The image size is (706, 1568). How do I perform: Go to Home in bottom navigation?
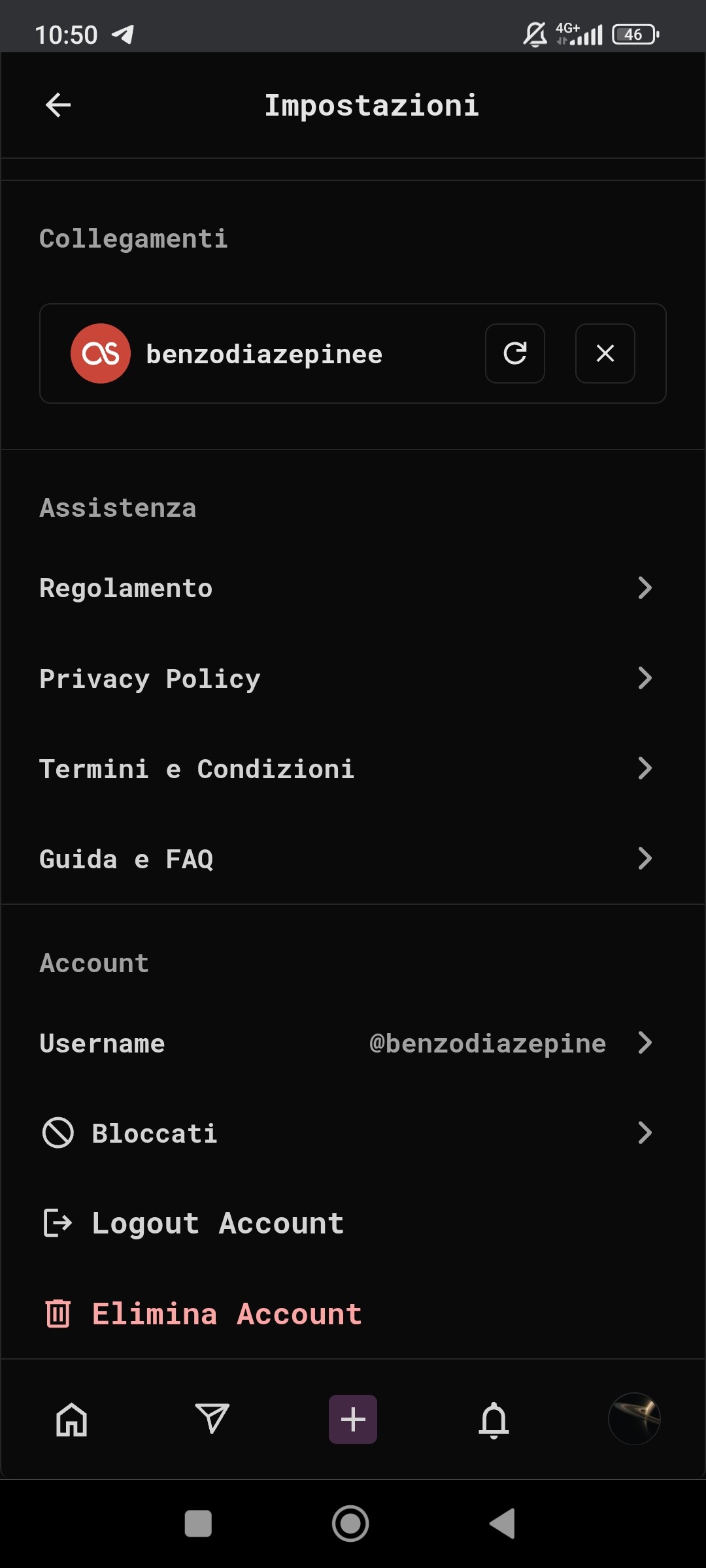tap(71, 1420)
